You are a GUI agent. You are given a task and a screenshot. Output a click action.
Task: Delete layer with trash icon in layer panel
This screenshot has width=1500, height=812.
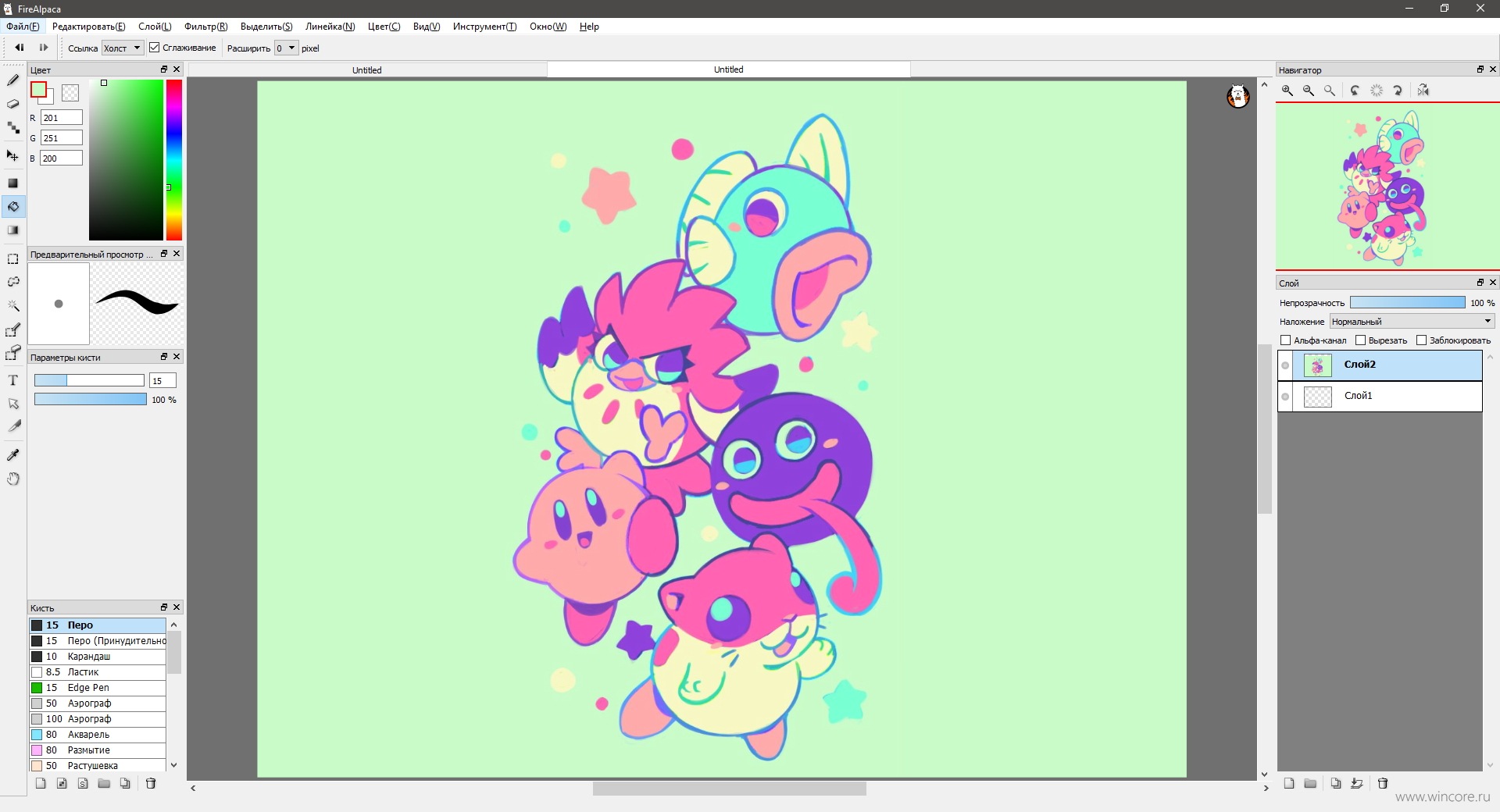click(x=1383, y=783)
